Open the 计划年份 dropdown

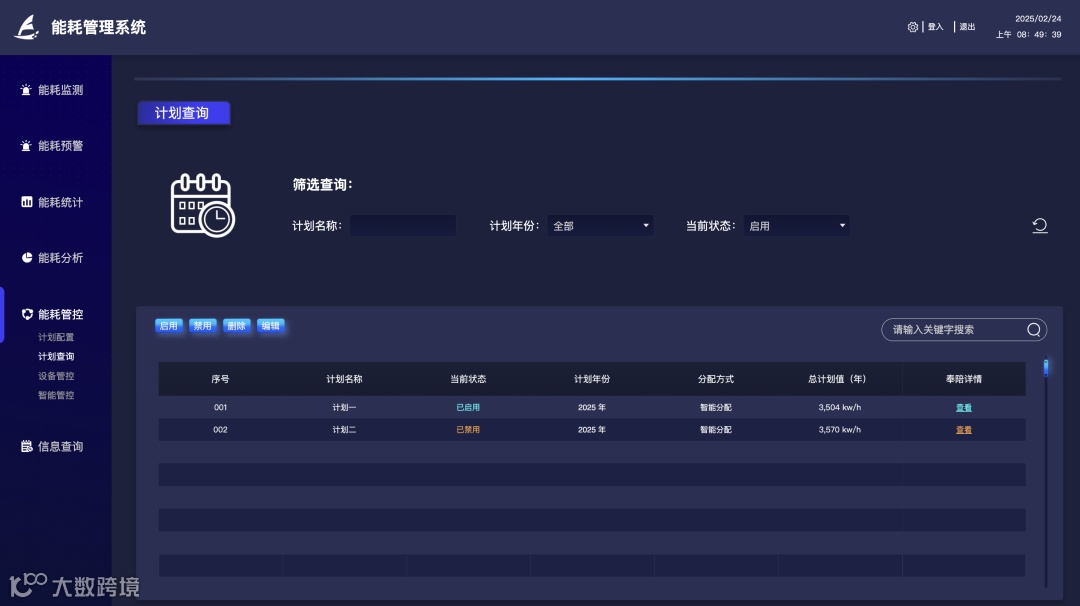point(600,226)
